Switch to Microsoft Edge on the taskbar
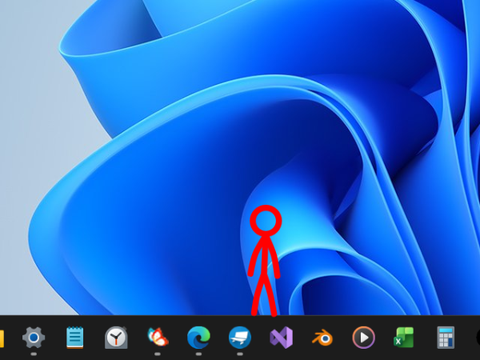Image resolution: width=480 pixels, height=360 pixels. [199, 337]
